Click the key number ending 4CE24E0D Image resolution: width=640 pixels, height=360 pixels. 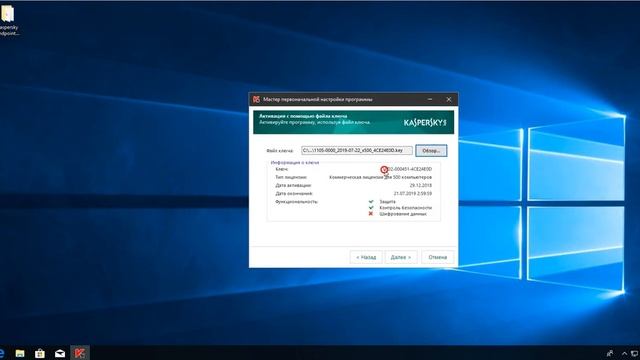409,169
